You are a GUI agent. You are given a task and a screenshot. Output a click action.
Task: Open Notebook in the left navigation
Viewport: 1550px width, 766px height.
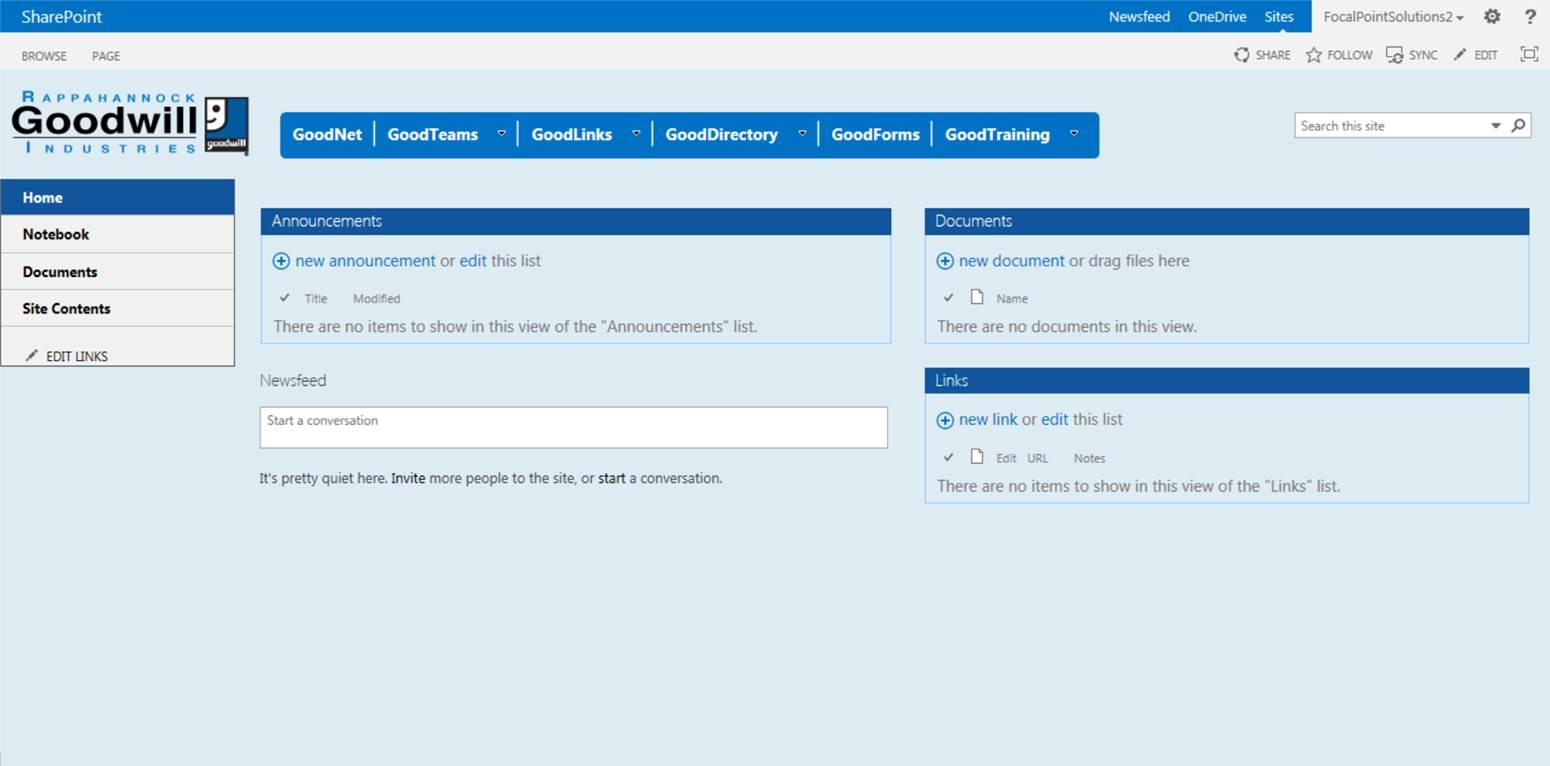pos(118,234)
